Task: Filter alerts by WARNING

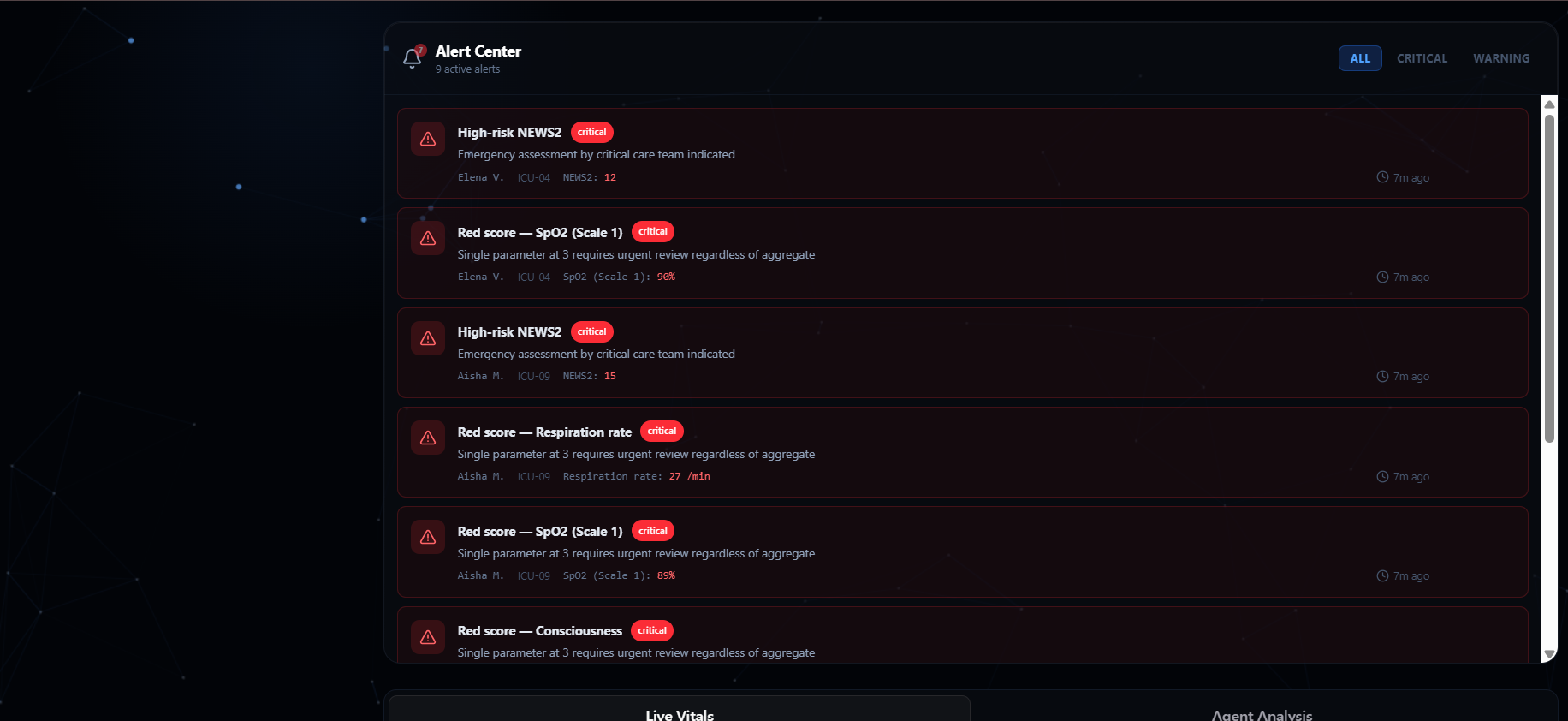Action: pos(1501,58)
